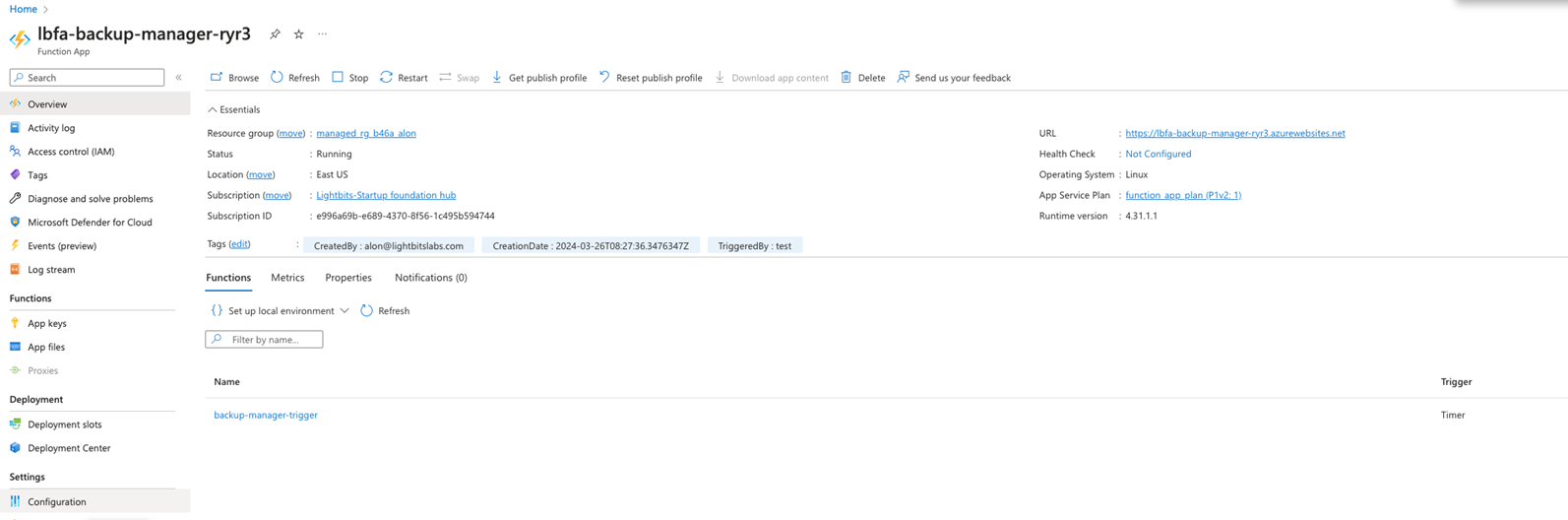Select the Functions tab

pyautogui.click(x=228, y=278)
